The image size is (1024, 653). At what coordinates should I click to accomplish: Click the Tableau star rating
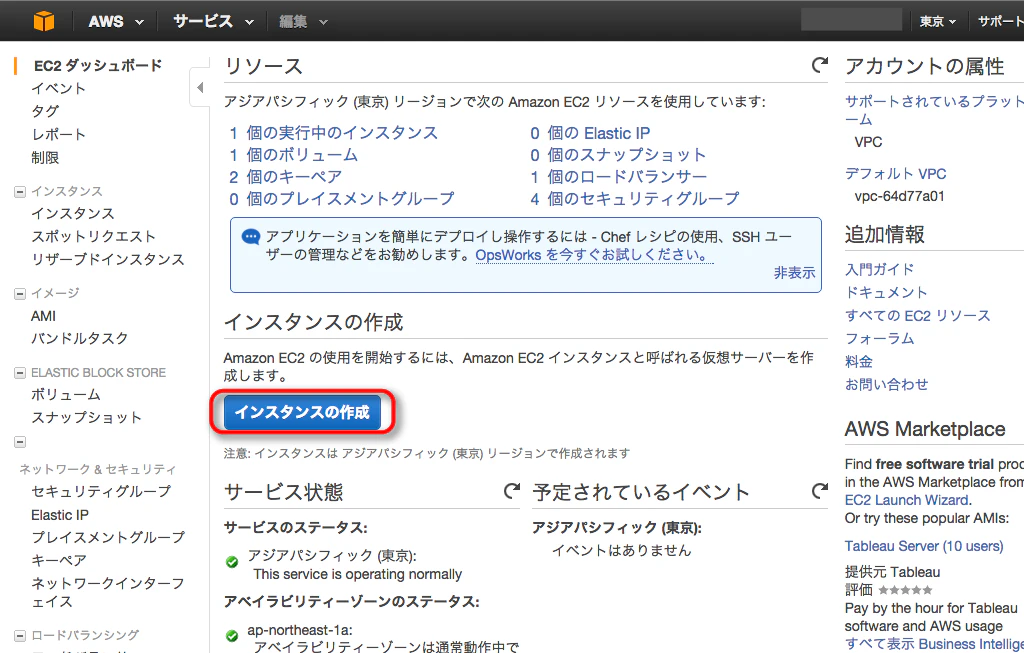[x=905, y=590]
